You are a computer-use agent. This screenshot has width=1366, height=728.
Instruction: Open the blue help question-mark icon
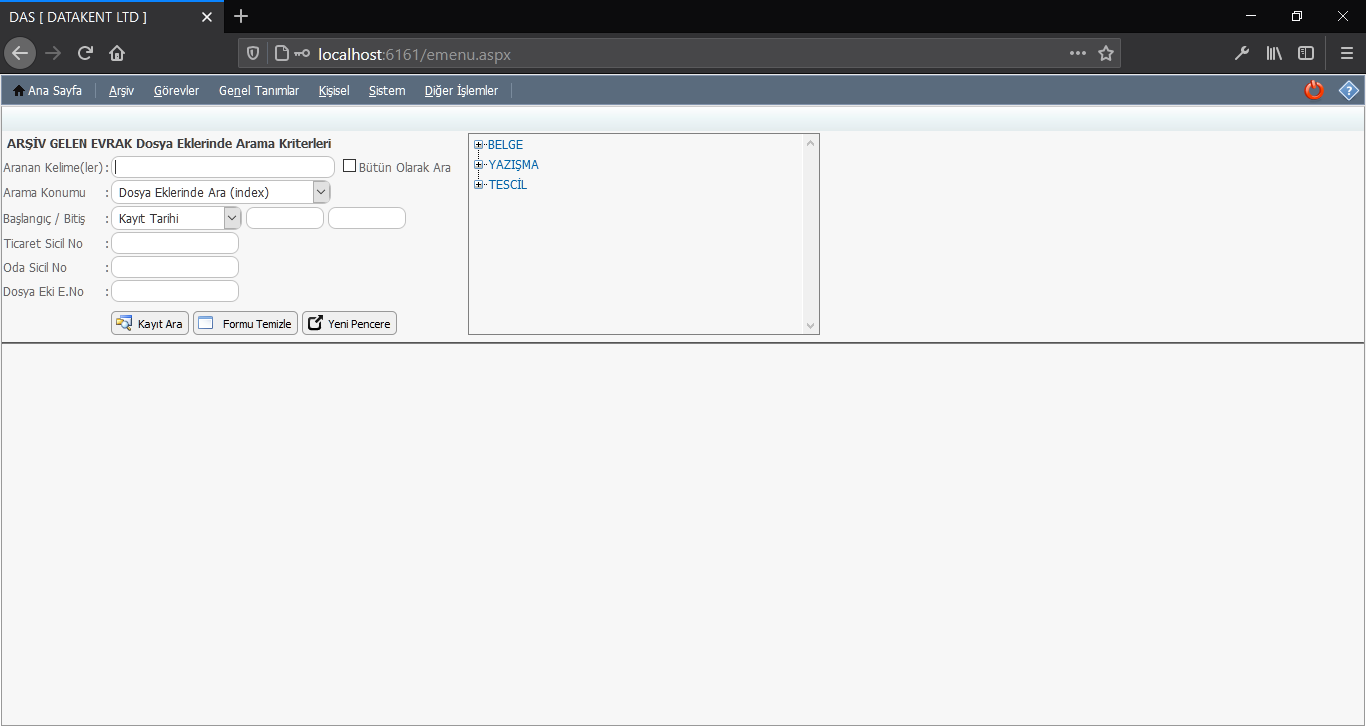[1349, 90]
